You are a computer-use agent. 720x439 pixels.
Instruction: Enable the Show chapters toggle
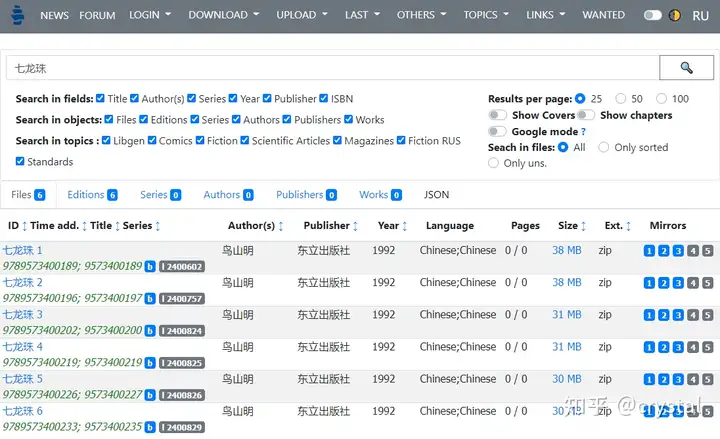tap(586, 115)
